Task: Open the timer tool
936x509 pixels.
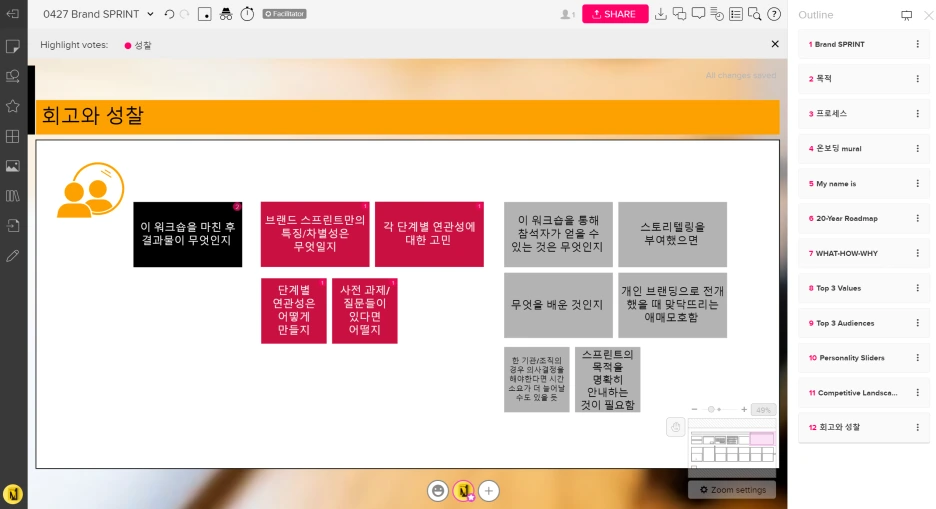Action: tap(247, 14)
